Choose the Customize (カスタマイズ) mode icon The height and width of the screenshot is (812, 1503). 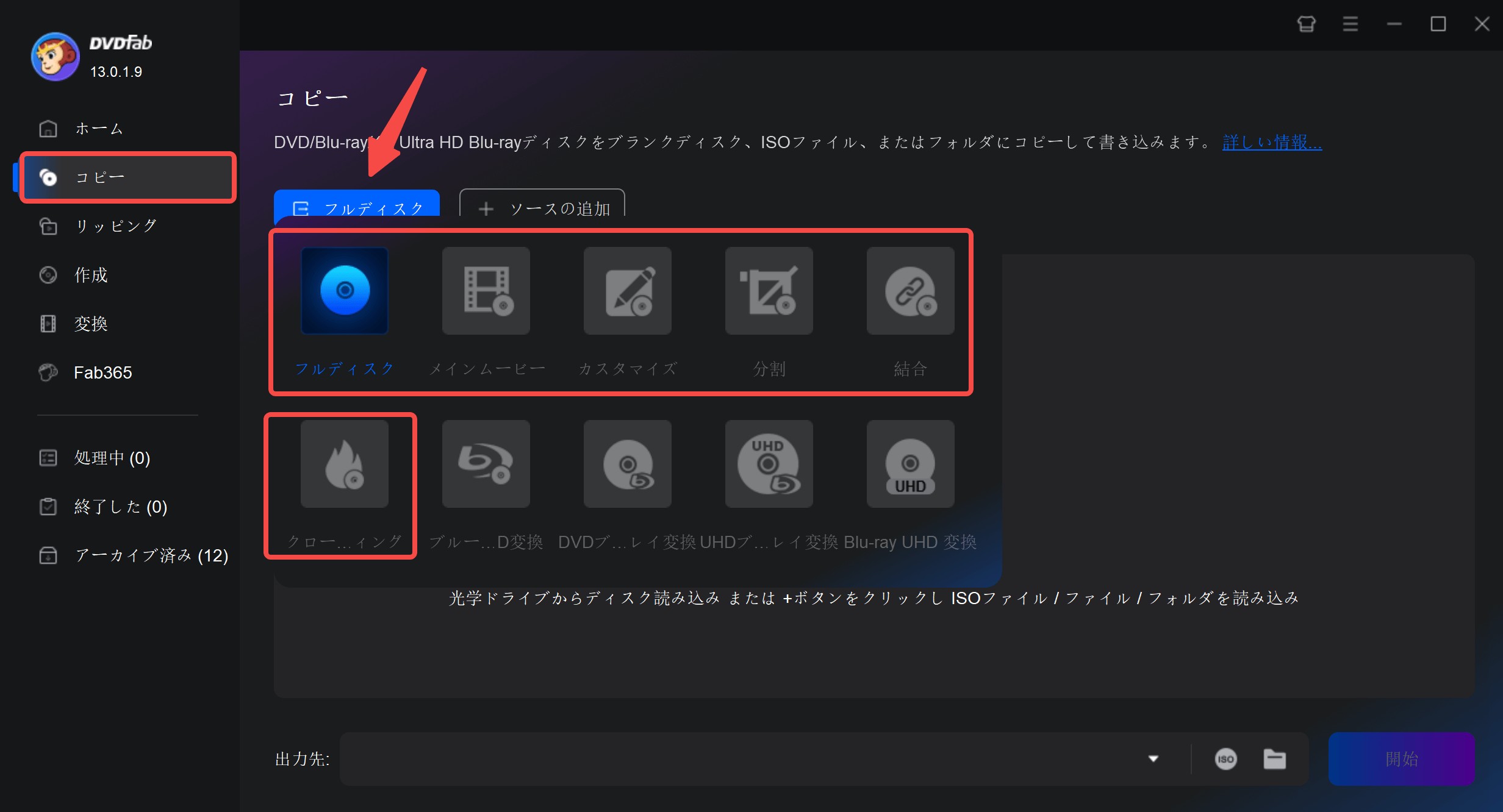point(627,291)
